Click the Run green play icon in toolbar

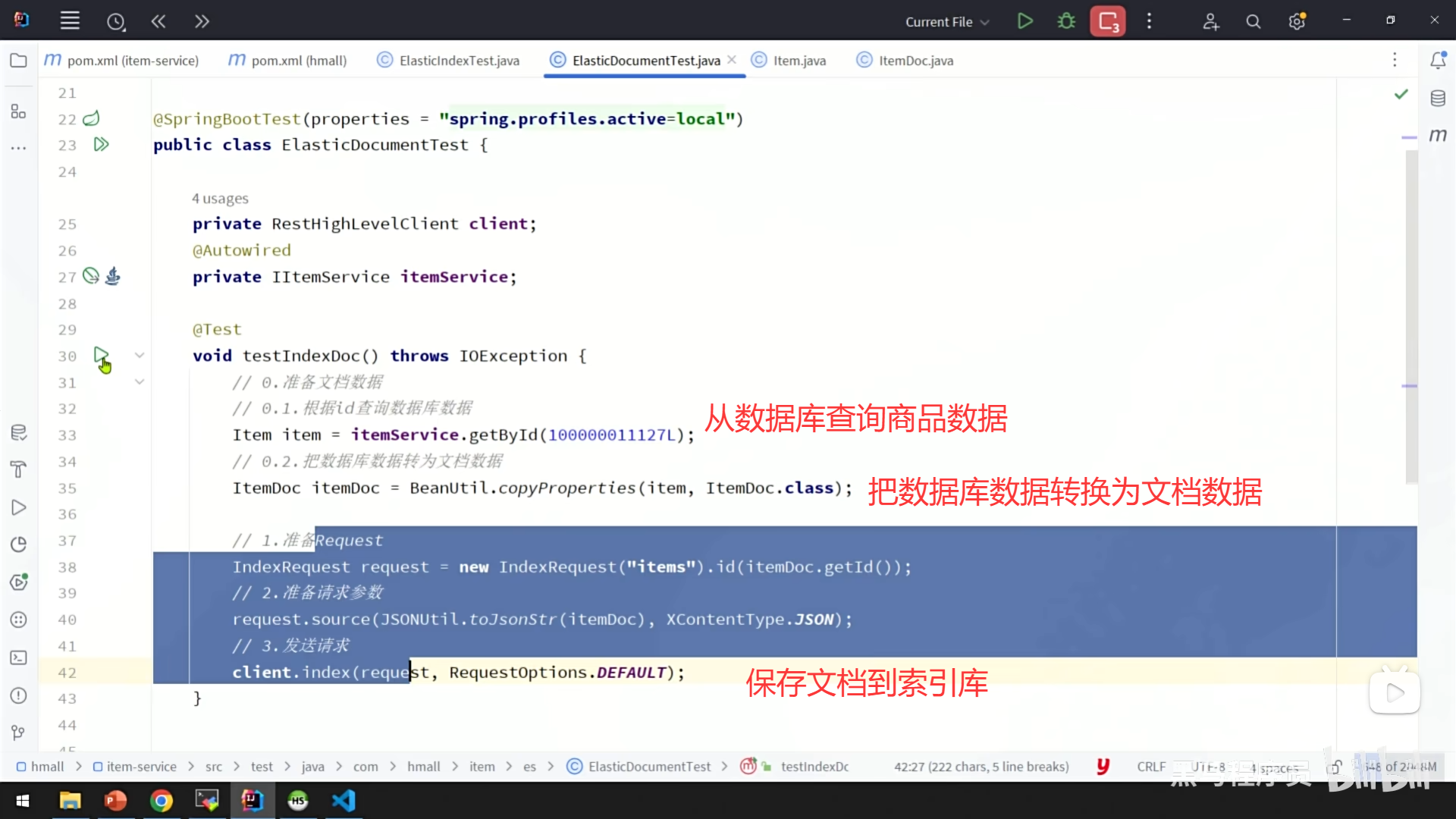[1025, 21]
